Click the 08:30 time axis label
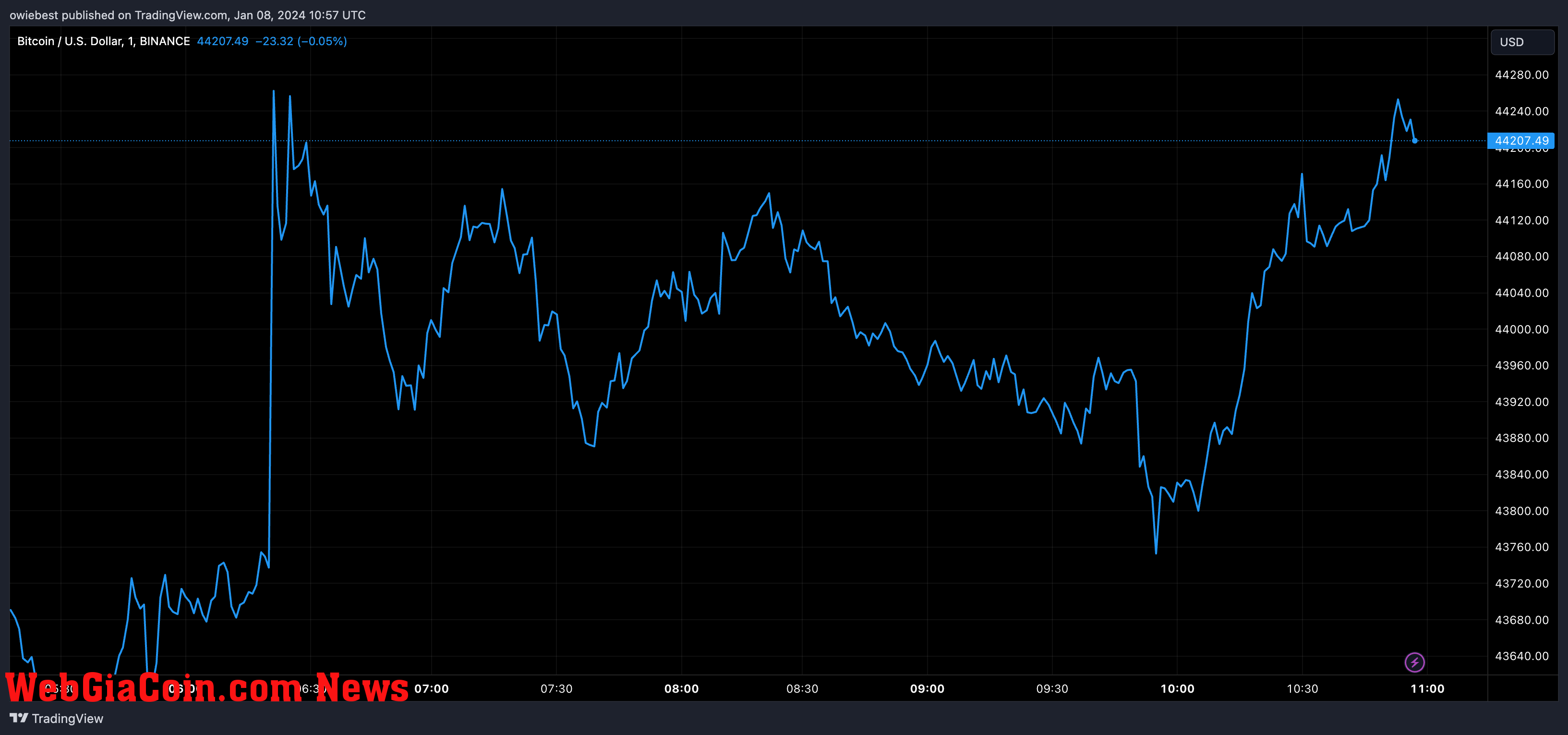The image size is (1568, 735). [802, 689]
